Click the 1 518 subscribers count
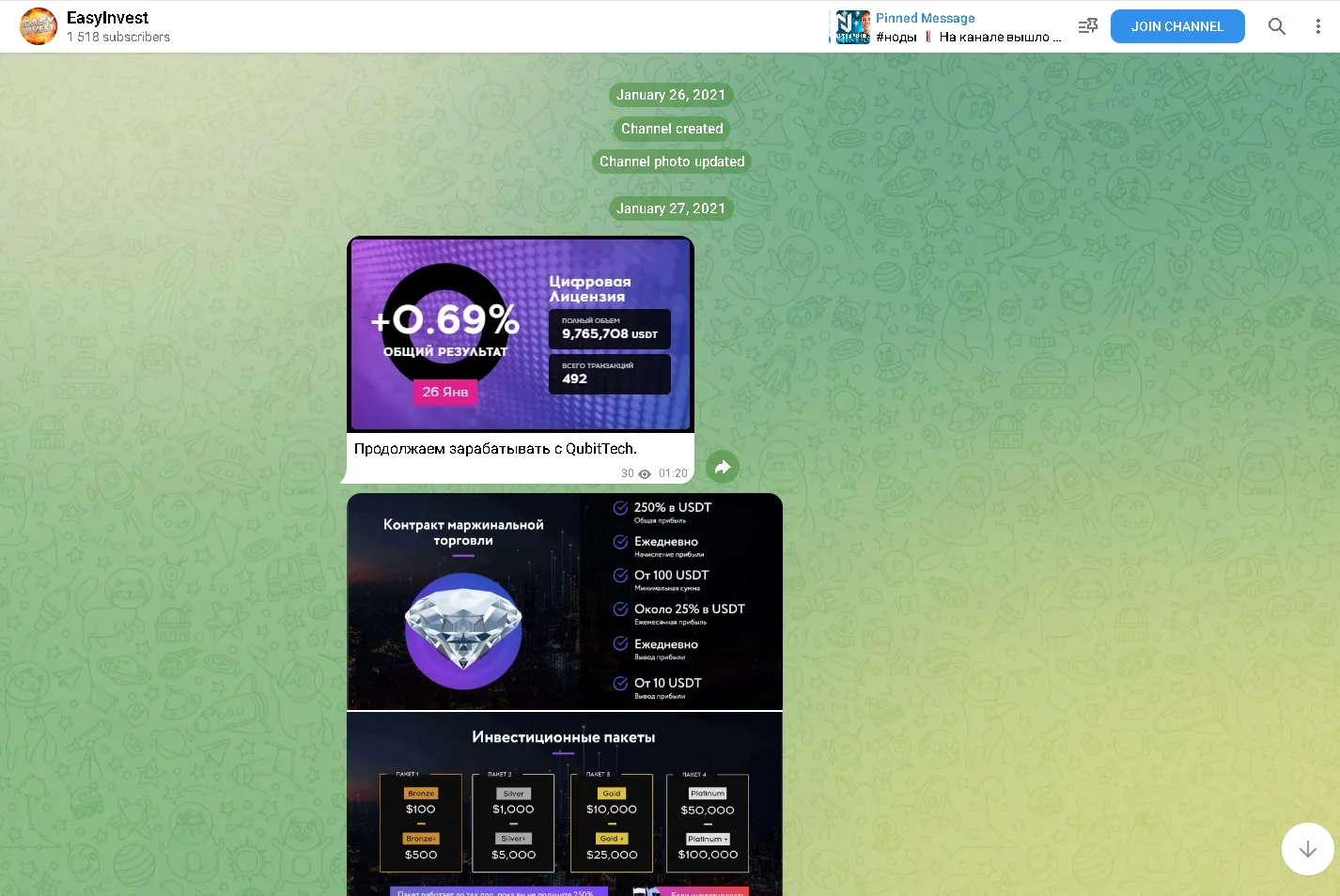Viewport: 1340px width, 896px height. (x=118, y=37)
